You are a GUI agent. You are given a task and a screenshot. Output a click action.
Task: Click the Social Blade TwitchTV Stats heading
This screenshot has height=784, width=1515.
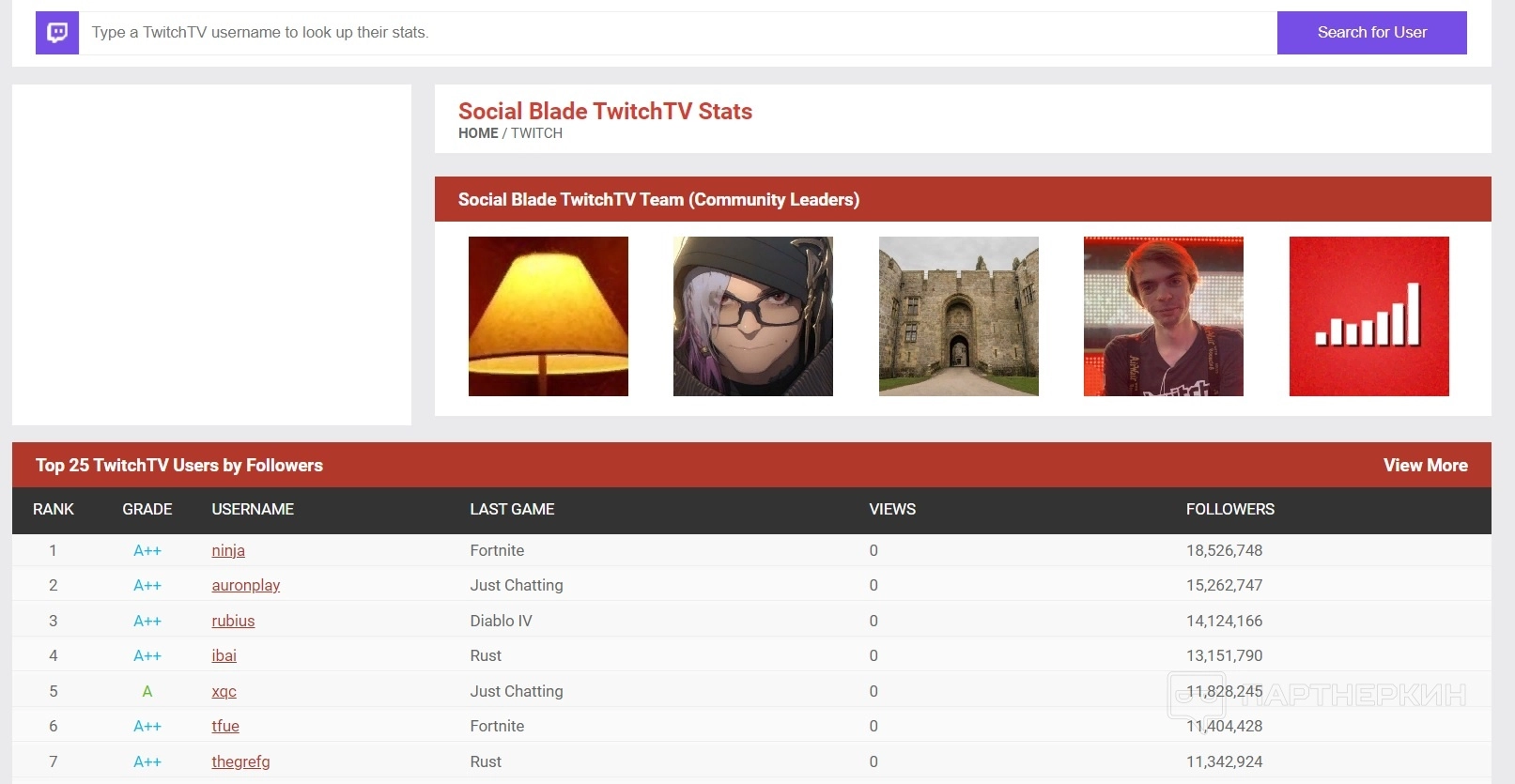click(x=605, y=111)
